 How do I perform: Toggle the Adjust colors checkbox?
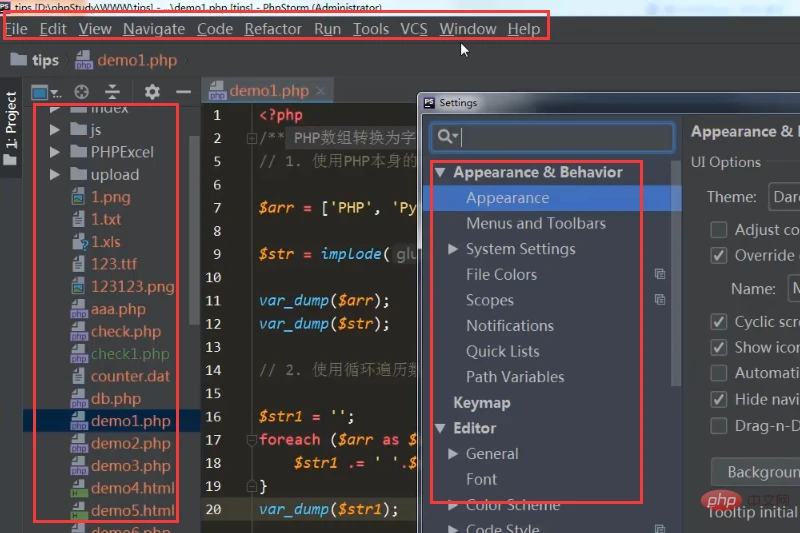(719, 230)
